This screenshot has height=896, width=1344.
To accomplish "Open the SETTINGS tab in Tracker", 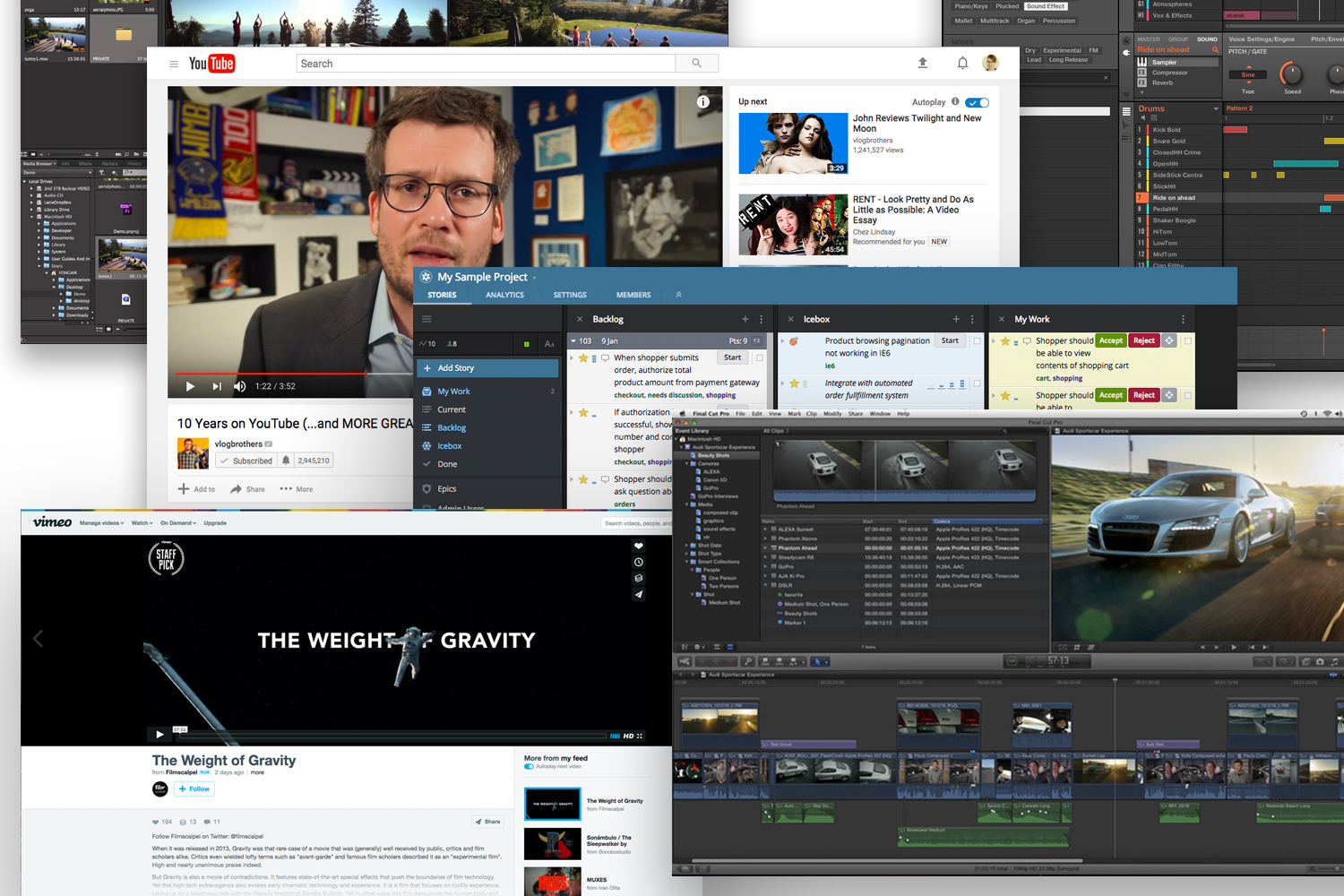I will [x=570, y=295].
